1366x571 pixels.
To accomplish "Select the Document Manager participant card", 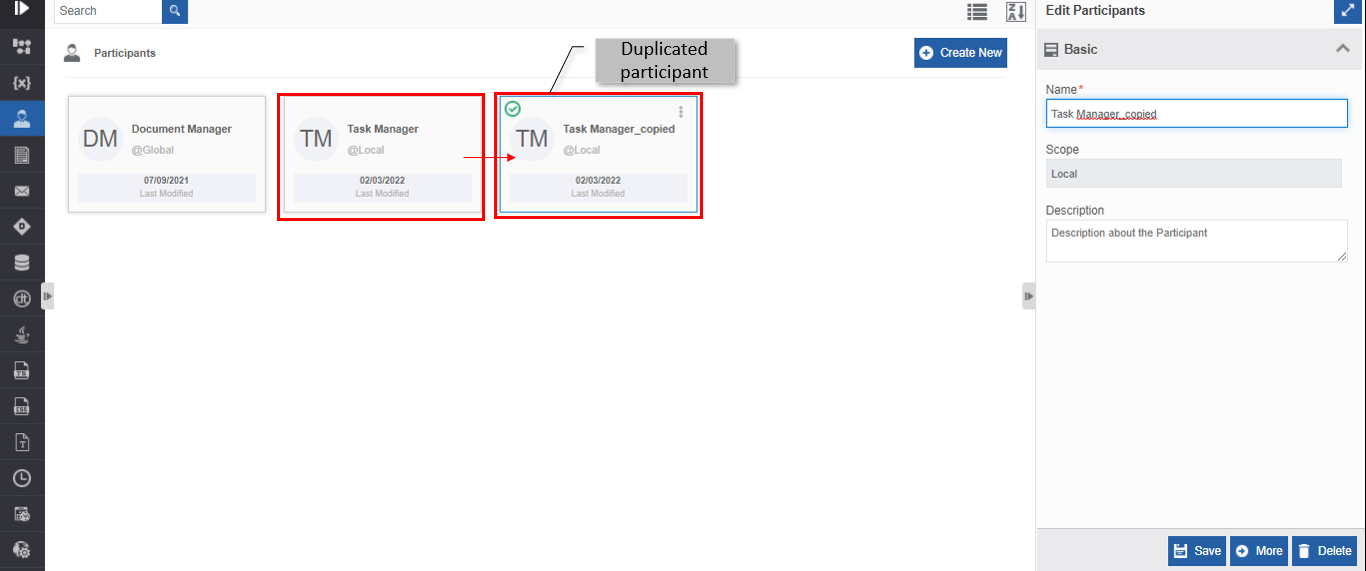I will [x=167, y=154].
